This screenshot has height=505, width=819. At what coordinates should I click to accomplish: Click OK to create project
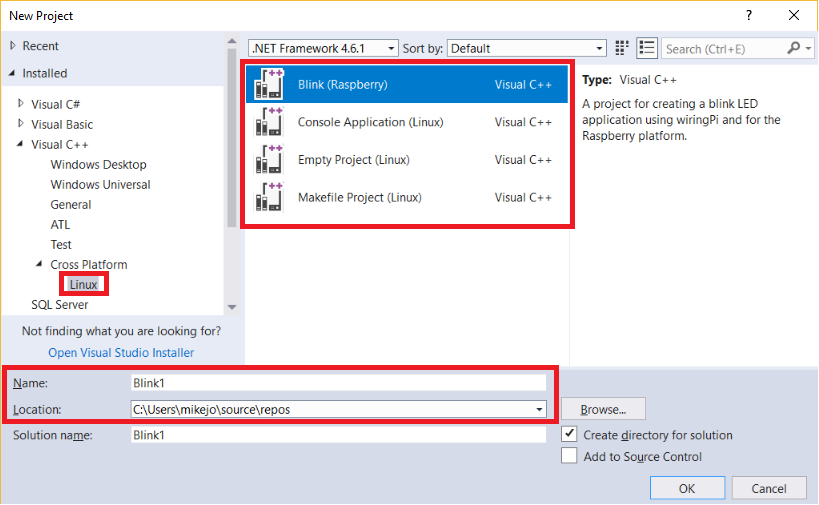(687, 488)
